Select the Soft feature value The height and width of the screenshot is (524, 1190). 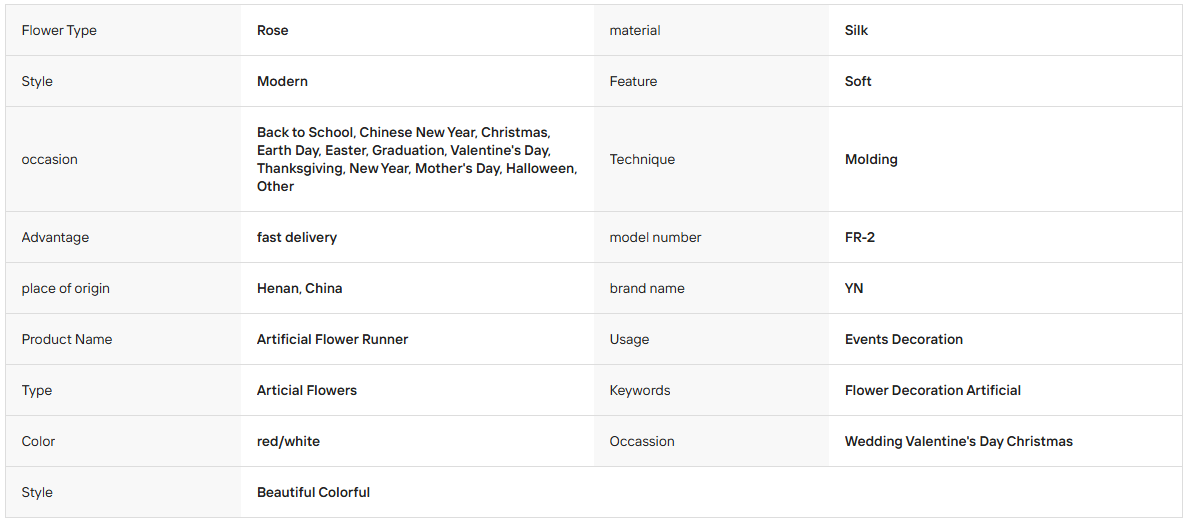coord(858,81)
